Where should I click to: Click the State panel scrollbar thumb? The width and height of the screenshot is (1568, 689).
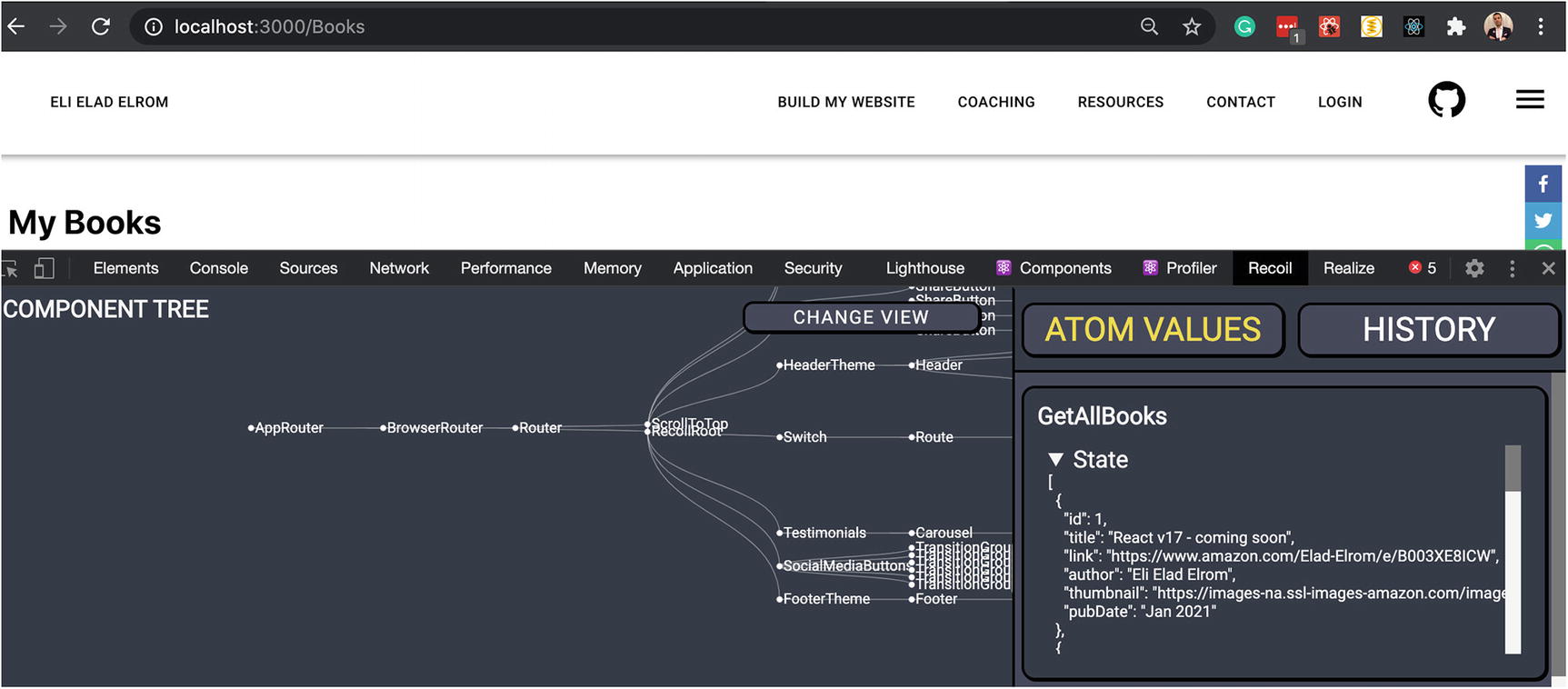click(x=1513, y=468)
